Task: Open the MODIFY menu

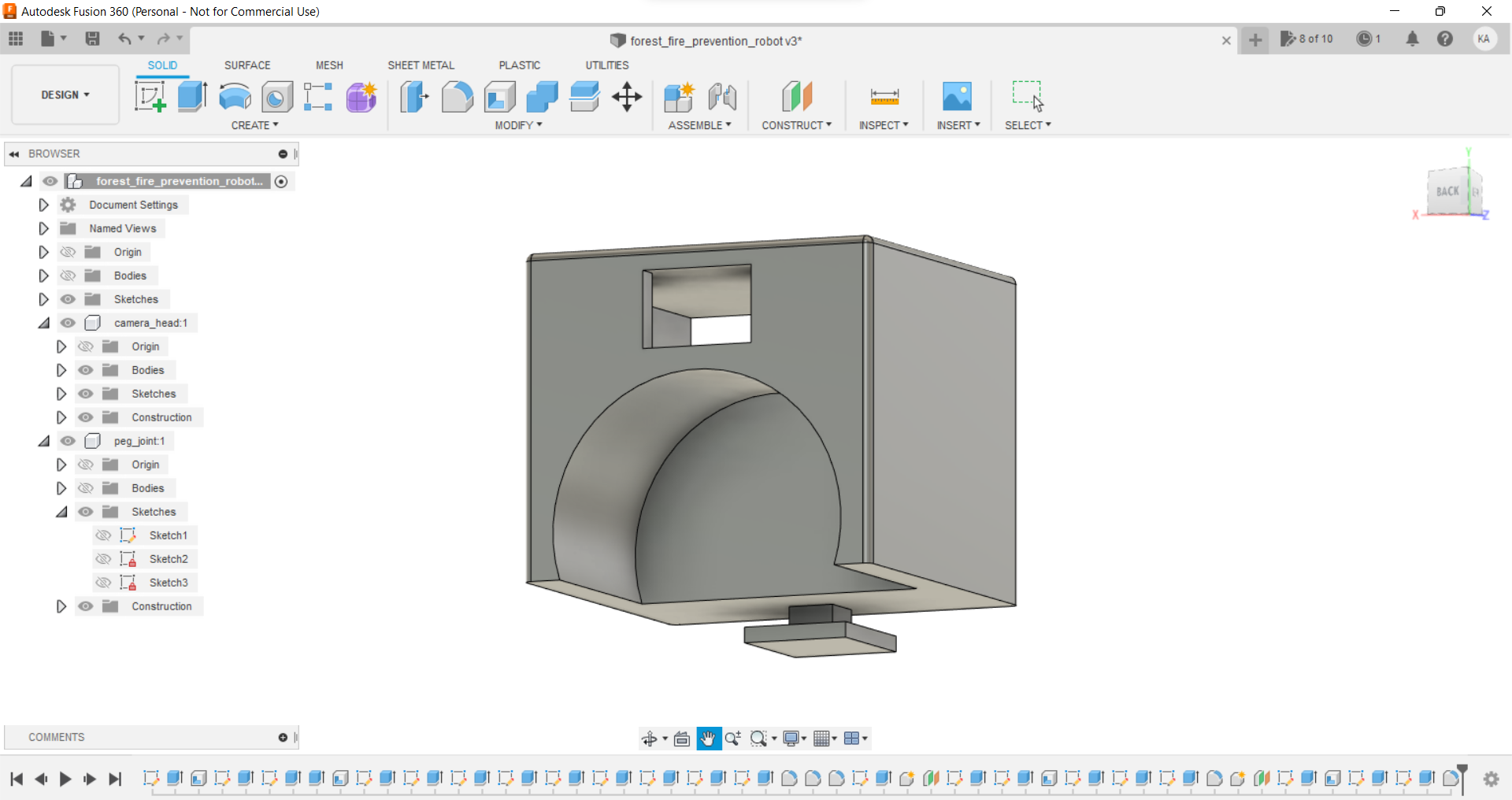Action: pyautogui.click(x=518, y=125)
